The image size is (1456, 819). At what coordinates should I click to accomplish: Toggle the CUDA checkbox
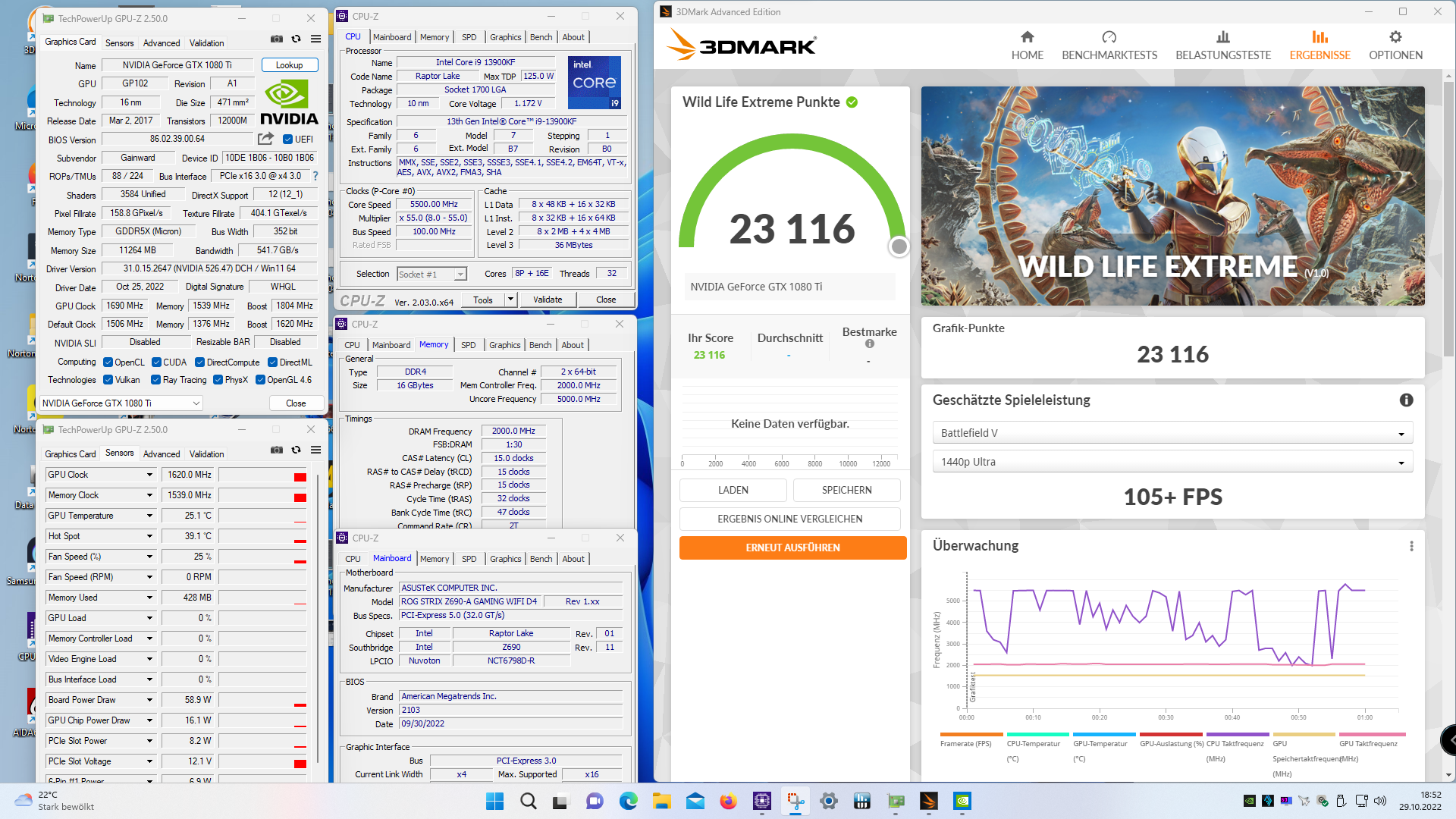pyautogui.click(x=156, y=362)
